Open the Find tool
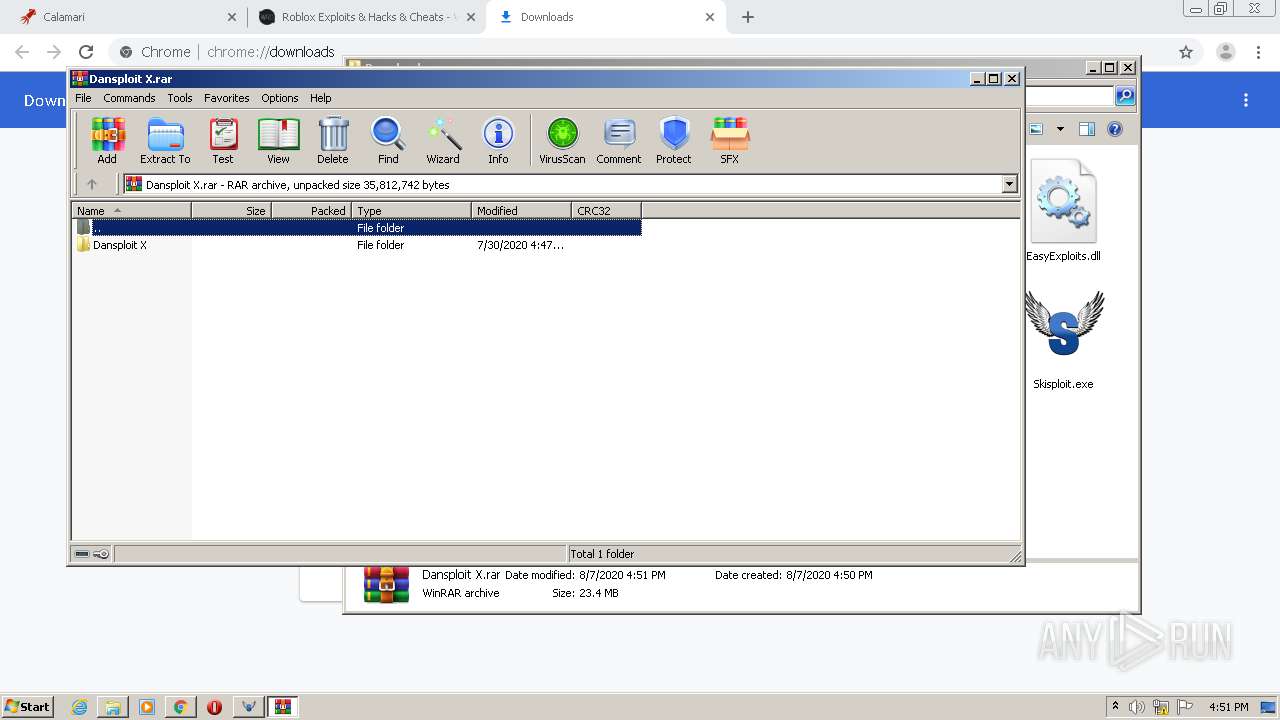1280x720 pixels. pyautogui.click(x=388, y=140)
